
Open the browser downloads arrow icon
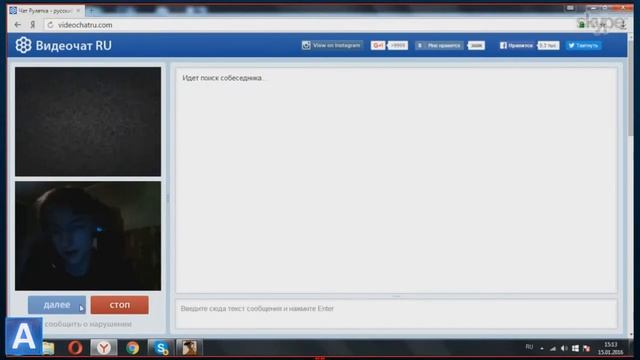click(x=623, y=25)
